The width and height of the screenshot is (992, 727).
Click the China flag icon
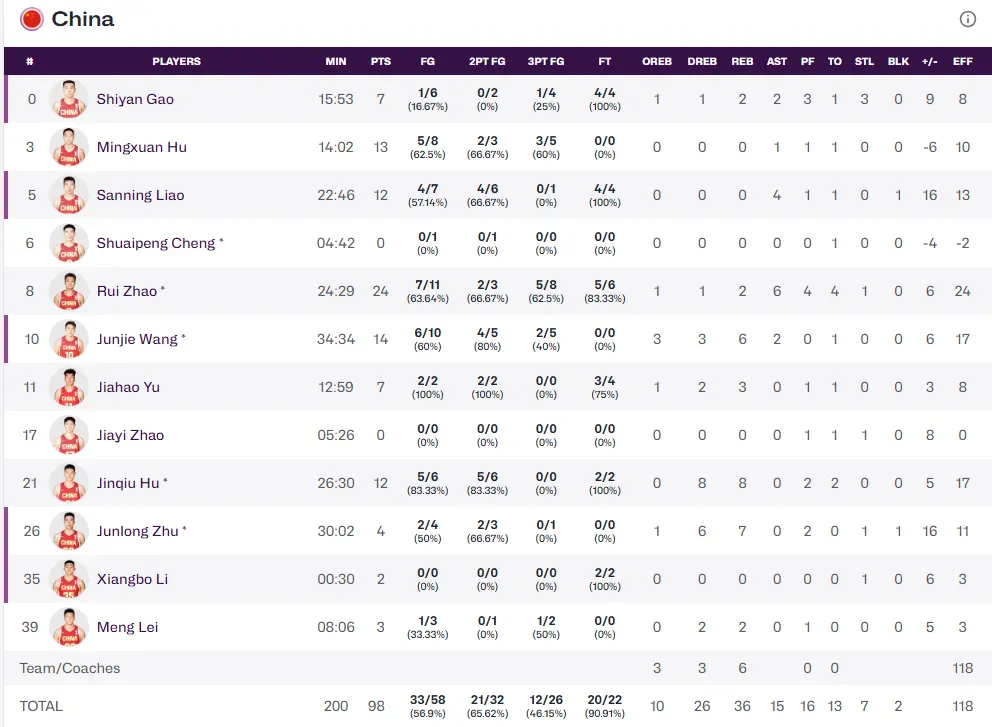coord(32,19)
